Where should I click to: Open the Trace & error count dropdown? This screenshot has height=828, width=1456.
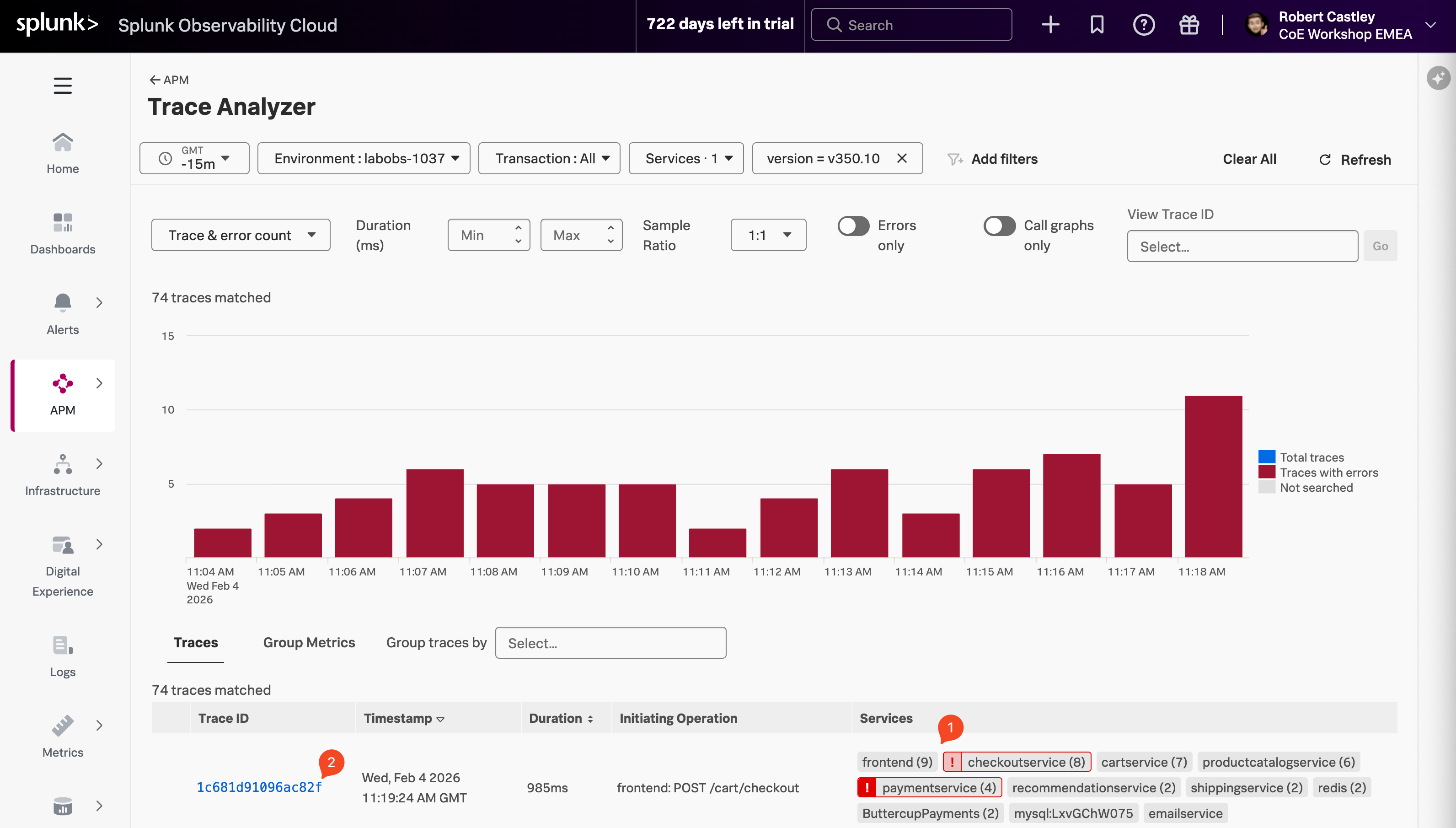[x=241, y=235]
